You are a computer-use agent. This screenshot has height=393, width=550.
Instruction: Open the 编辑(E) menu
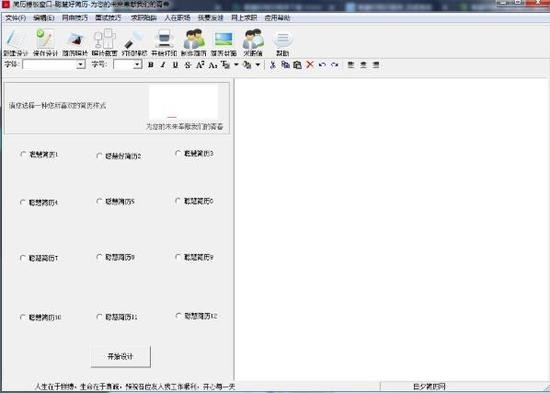coord(43,18)
